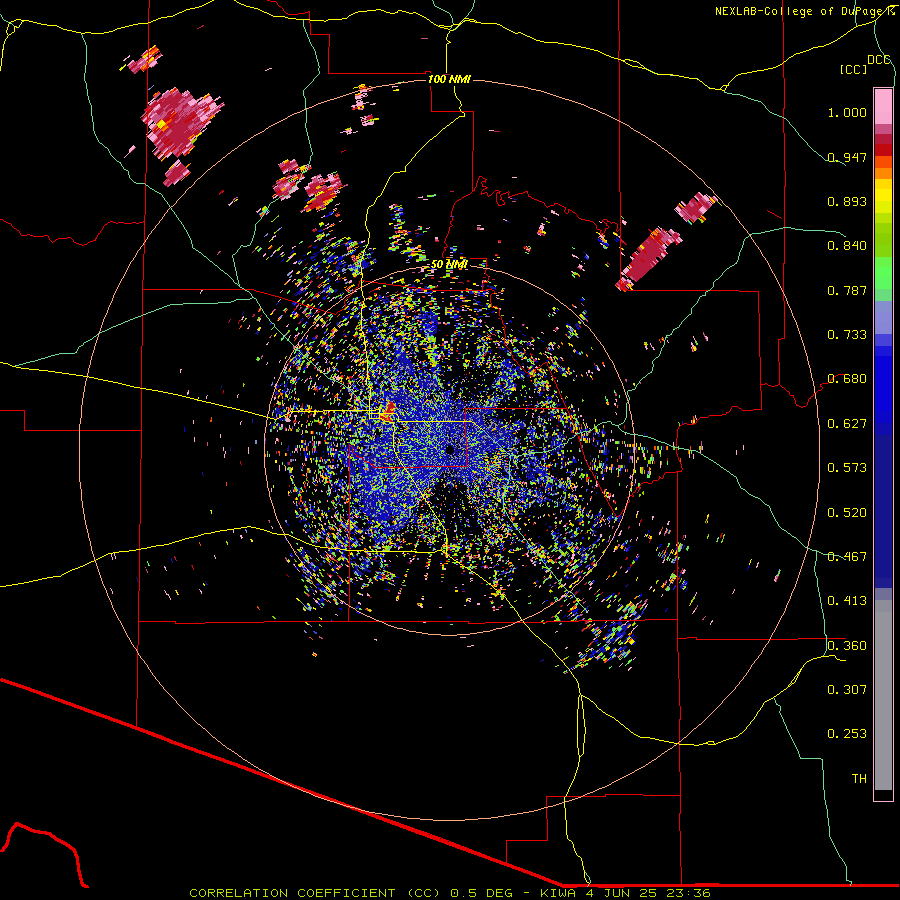Click the 50 NMI range ring label
The width and height of the screenshot is (900, 900).
(x=449, y=264)
